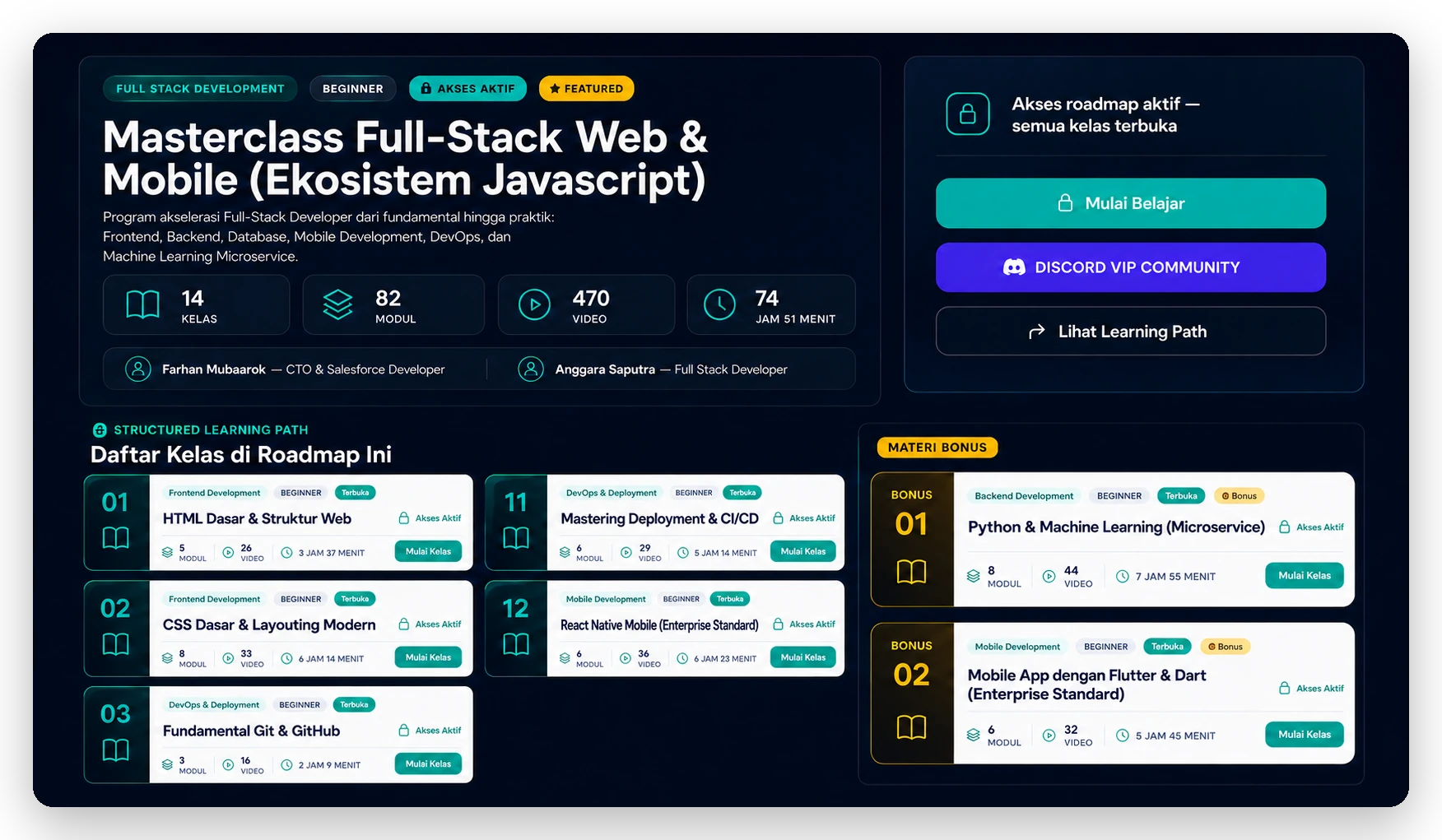Select the FULL STACK DEVELOPMENT tag
This screenshot has height=840, width=1442.
pos(200,89)
